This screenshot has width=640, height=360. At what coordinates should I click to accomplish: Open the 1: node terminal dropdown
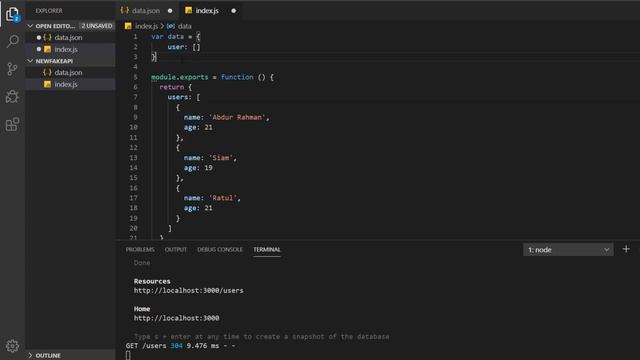[568, 250]
